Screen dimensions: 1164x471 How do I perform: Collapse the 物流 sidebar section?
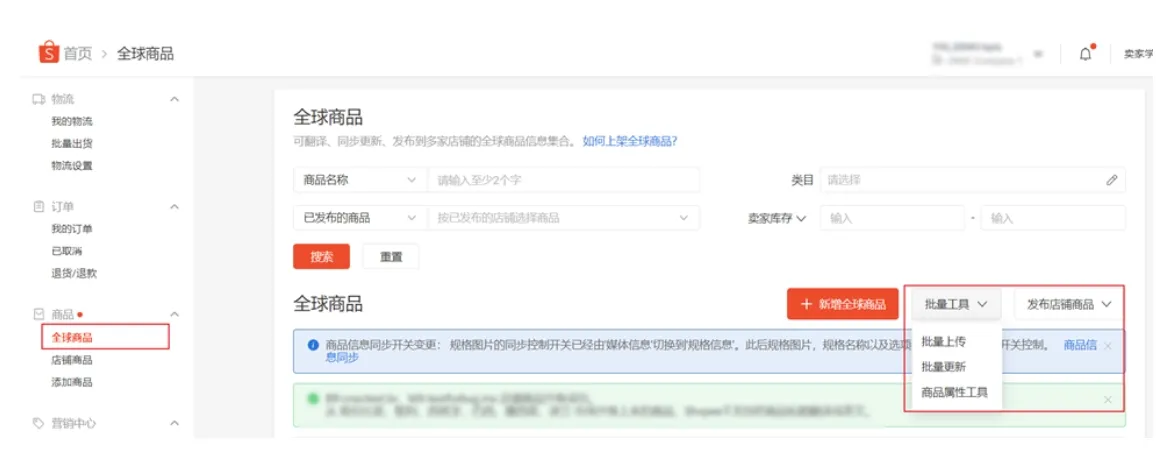pyautogui.click(x=174, y=99)
